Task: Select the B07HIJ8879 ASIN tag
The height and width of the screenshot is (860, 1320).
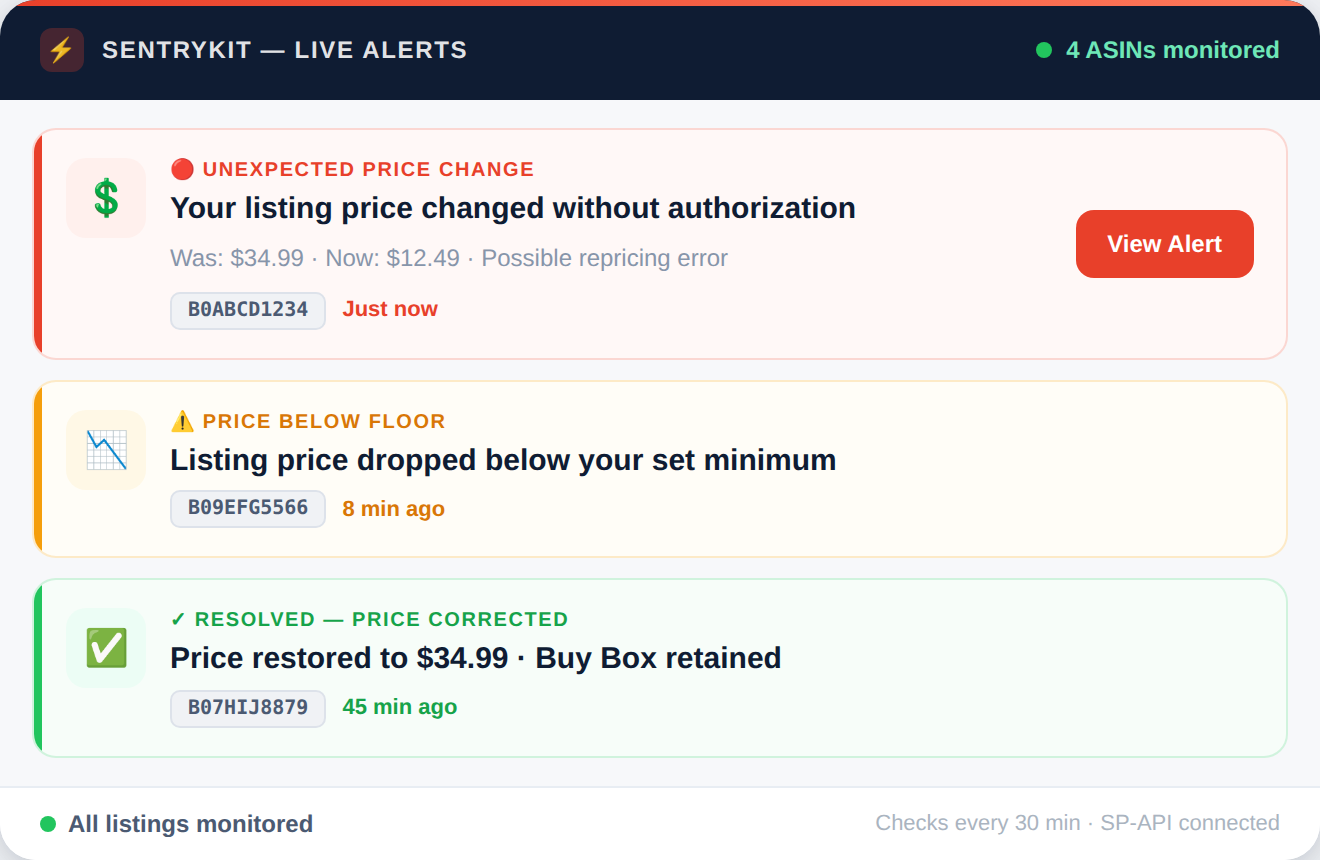Action: point(248,708)
